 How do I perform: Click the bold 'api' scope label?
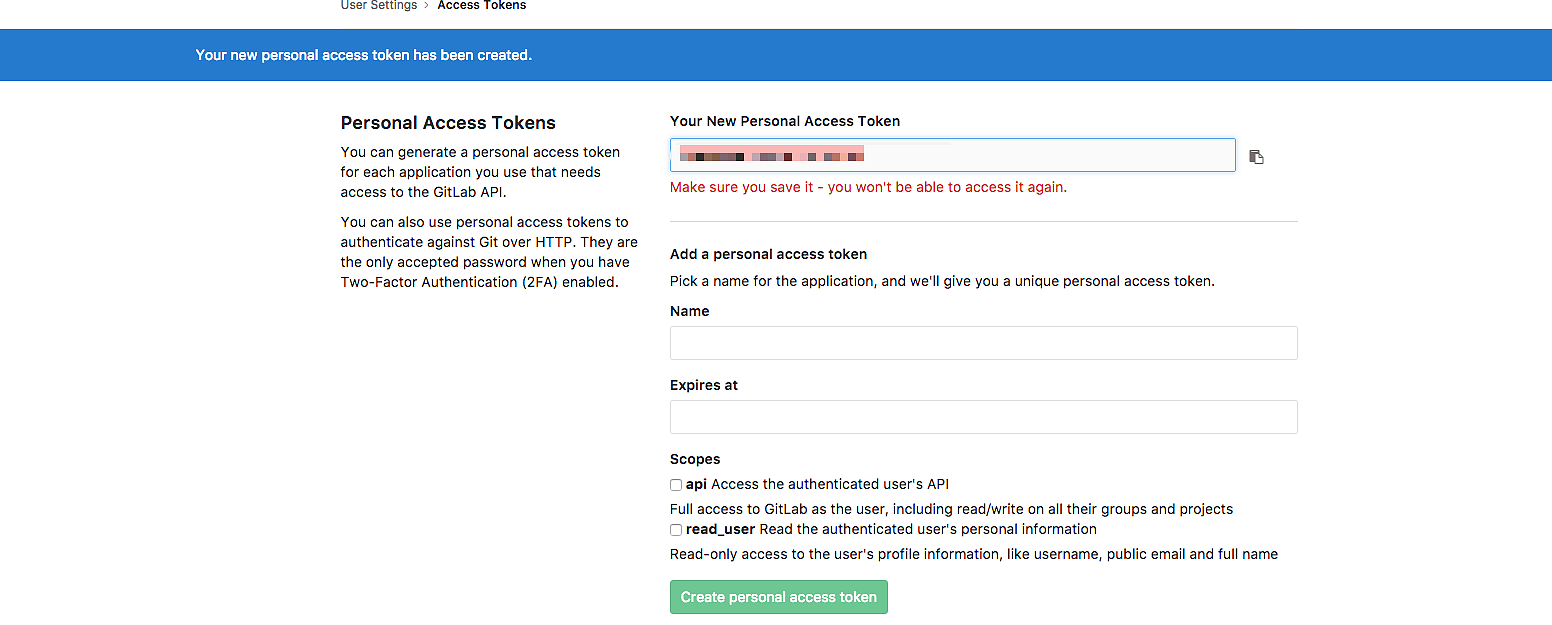[x=696, y=484]
